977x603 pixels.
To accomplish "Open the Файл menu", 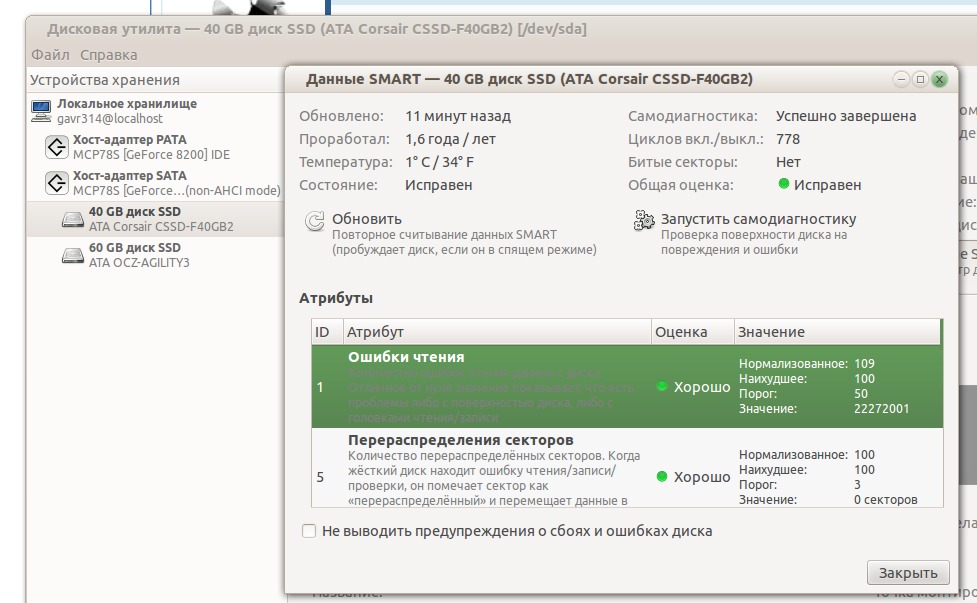I will [x=50, y=55].
